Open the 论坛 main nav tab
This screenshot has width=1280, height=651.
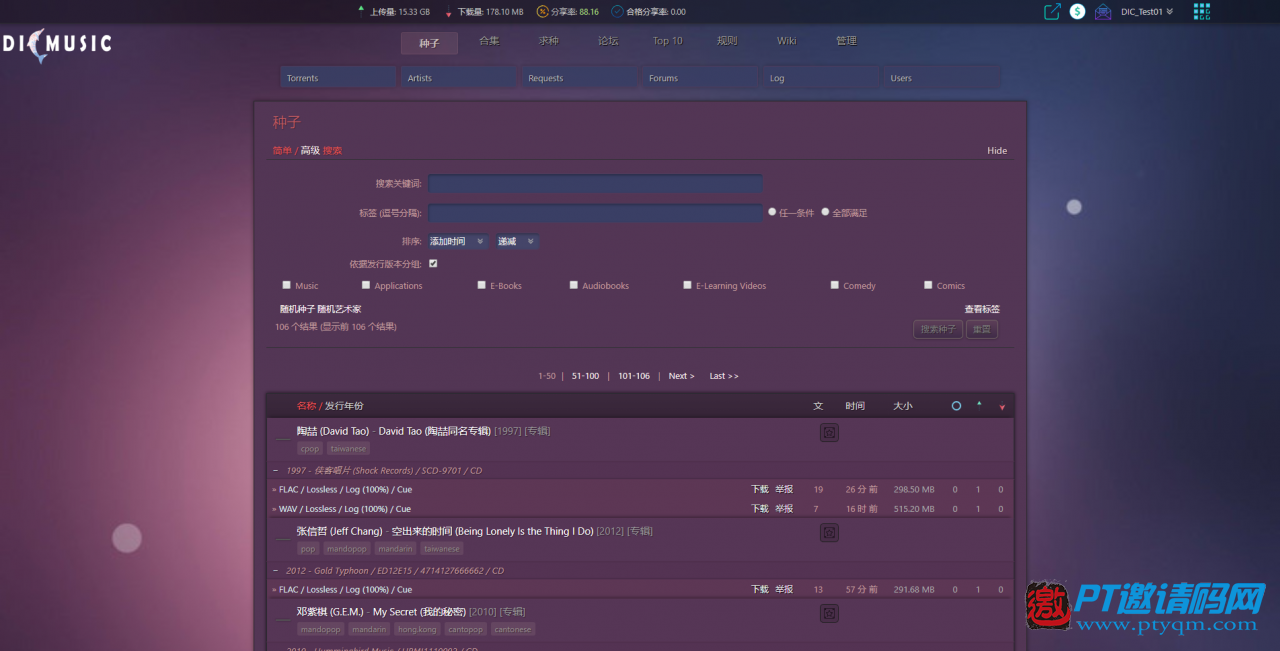pos(608,41)
